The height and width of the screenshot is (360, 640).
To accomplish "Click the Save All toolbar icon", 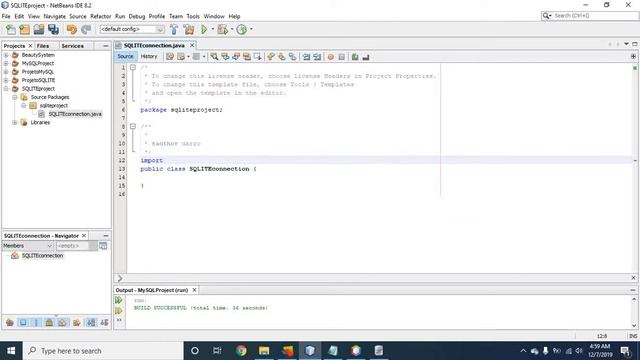I will [53, 29].
